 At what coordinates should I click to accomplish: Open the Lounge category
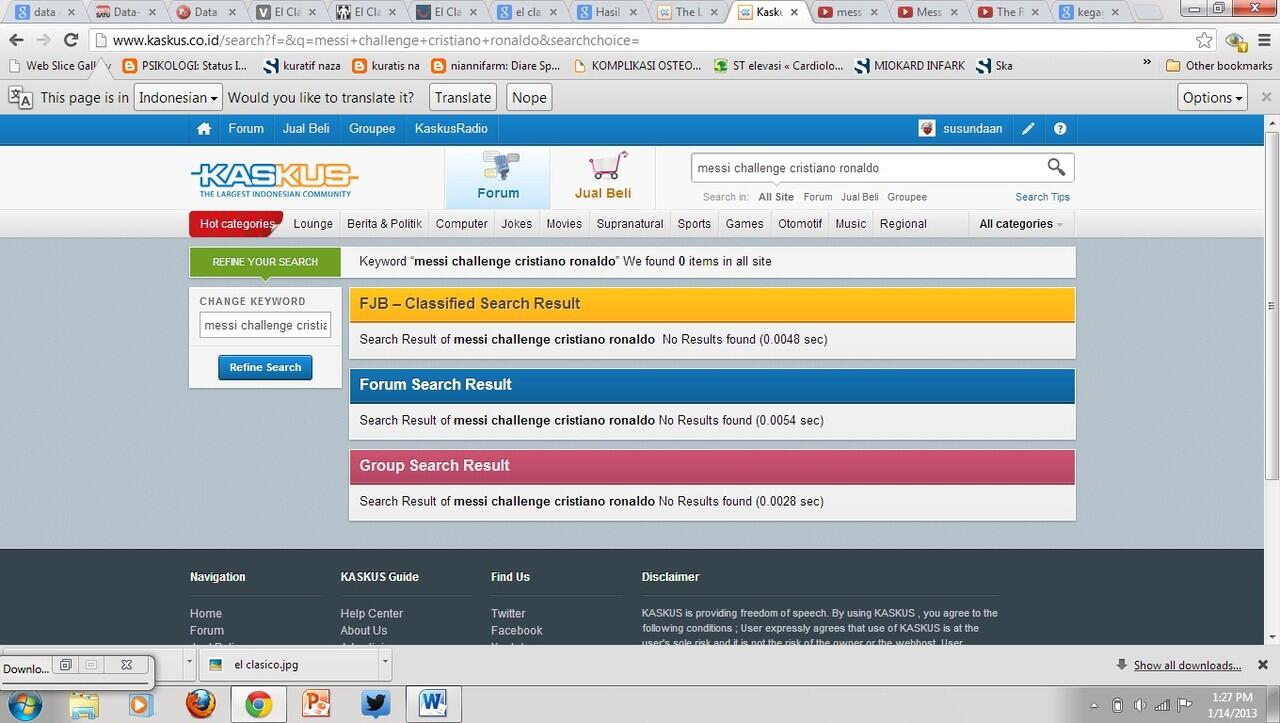click(313, 224)
